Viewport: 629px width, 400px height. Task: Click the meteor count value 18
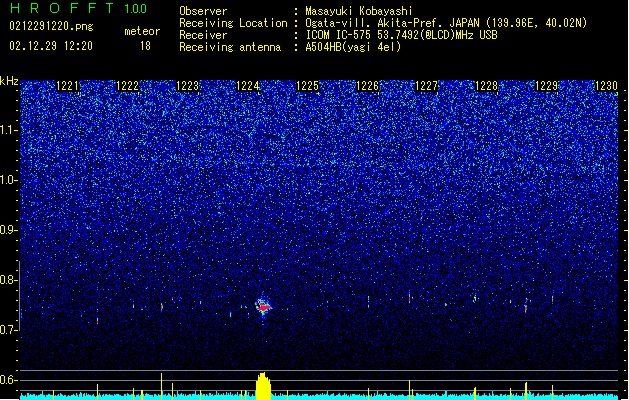coord(145,46)
